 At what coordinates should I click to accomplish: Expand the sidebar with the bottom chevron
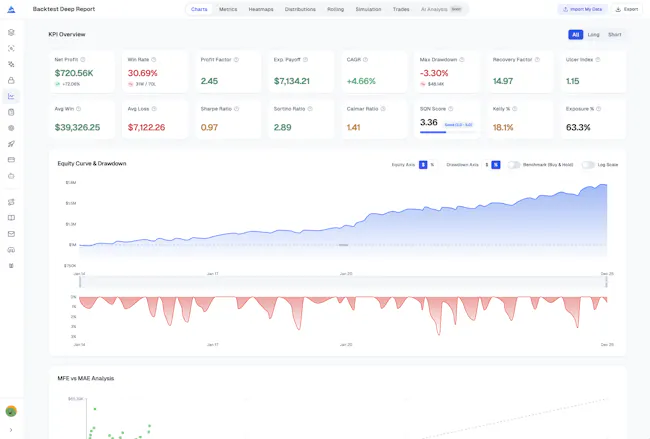pyautogui.click(x=11, y=430)
